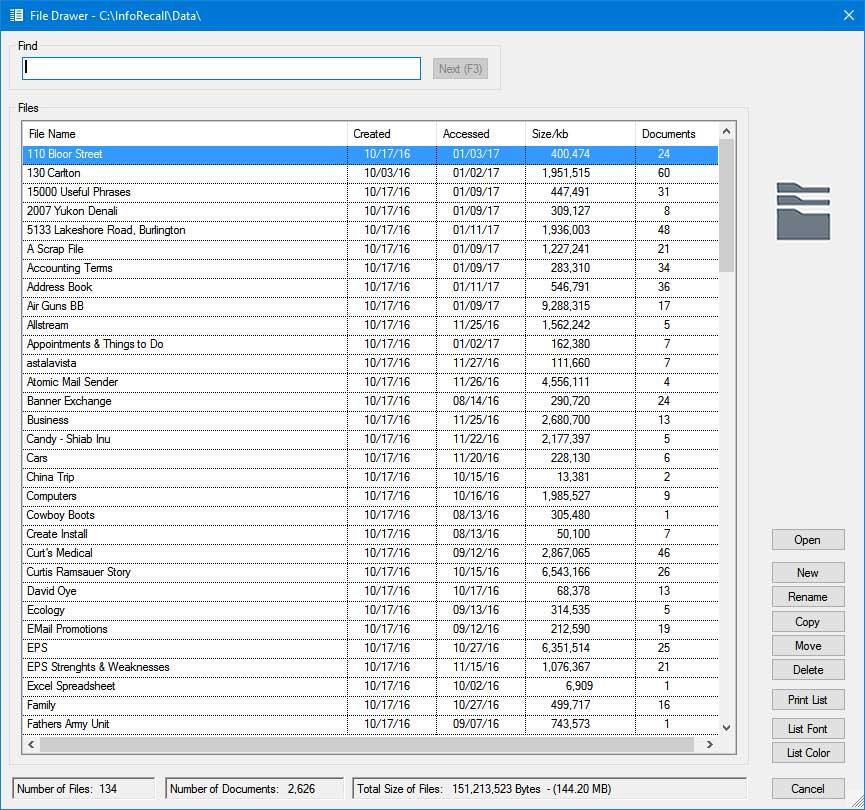Click the Delete button
The width and height of the screenshot is (865, 810).
pyautogui.click(x=808, y=669)
